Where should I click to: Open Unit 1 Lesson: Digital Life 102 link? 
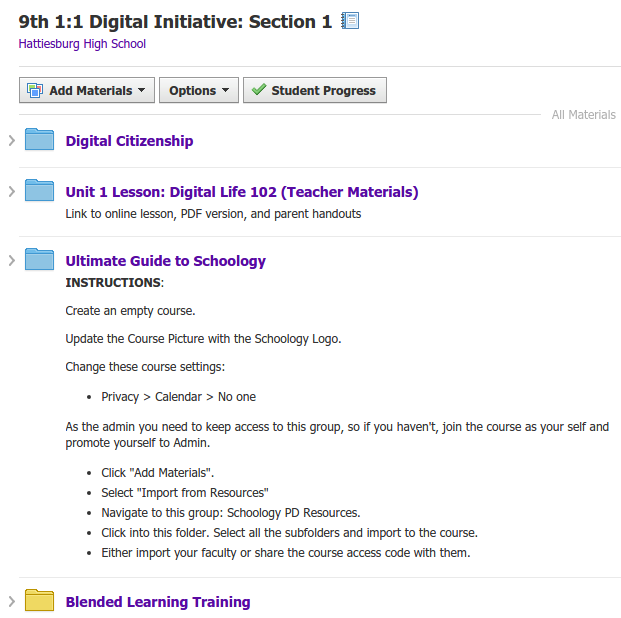click(242, 192)
